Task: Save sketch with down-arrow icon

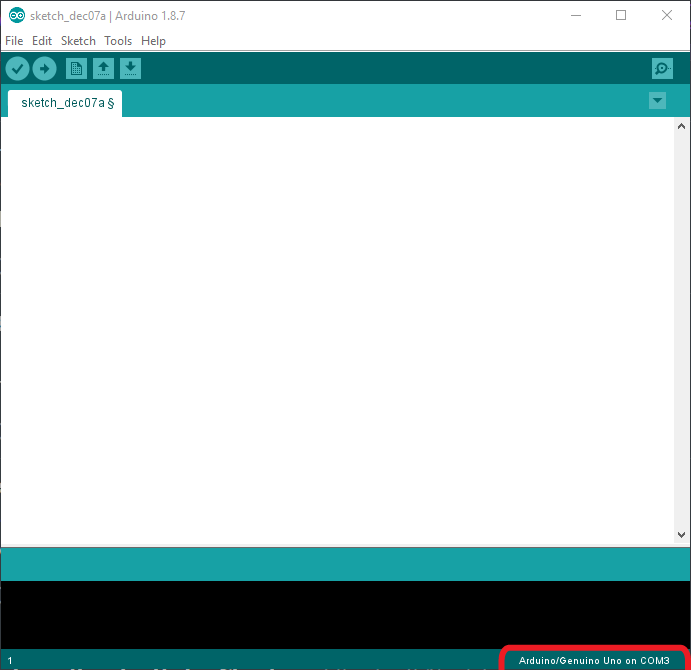Action: [130, 69]
